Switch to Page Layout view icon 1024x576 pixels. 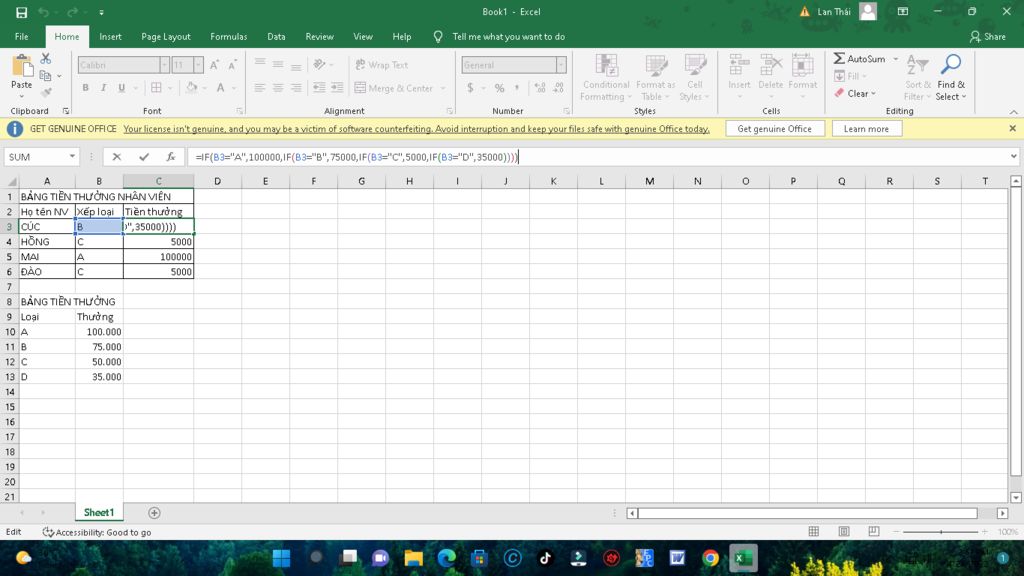point(844,532)
